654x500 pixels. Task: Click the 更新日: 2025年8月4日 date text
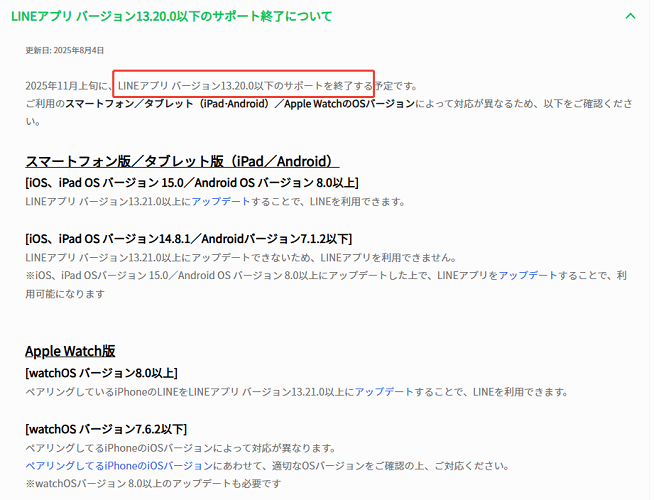tap(64, 50)
